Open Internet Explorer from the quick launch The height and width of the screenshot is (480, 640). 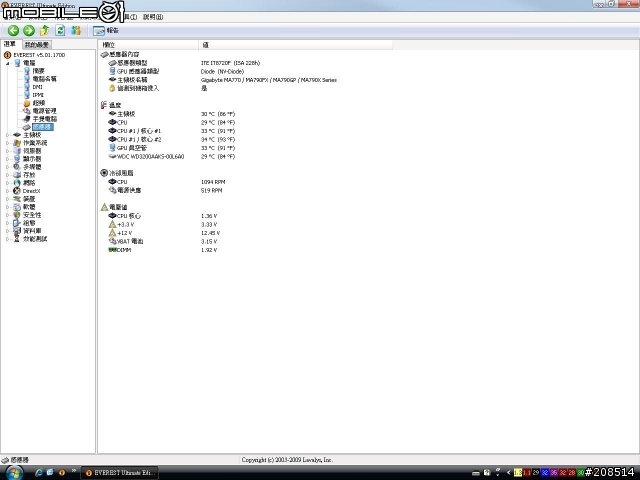pos(39,472)
